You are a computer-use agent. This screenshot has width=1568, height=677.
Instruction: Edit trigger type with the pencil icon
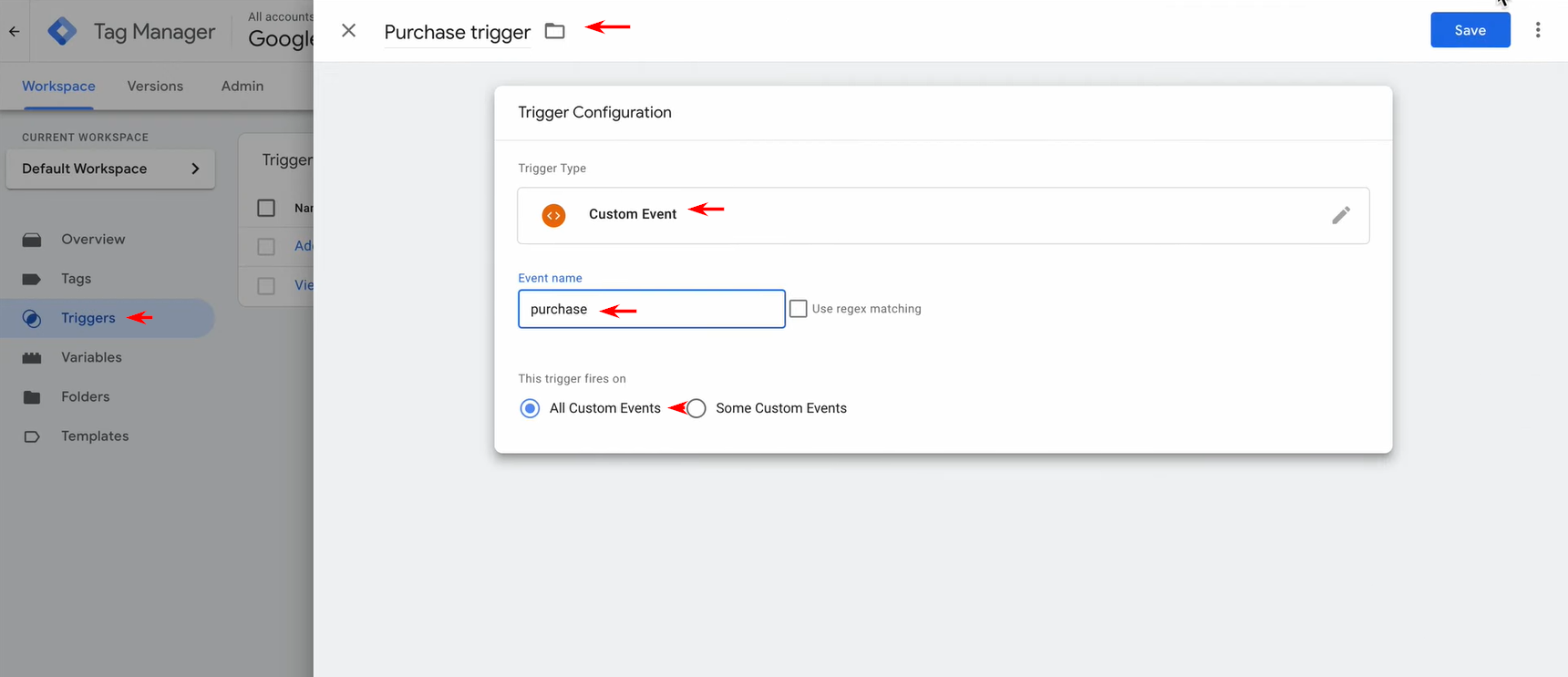pyautogui.click(x=1340, y=215)
